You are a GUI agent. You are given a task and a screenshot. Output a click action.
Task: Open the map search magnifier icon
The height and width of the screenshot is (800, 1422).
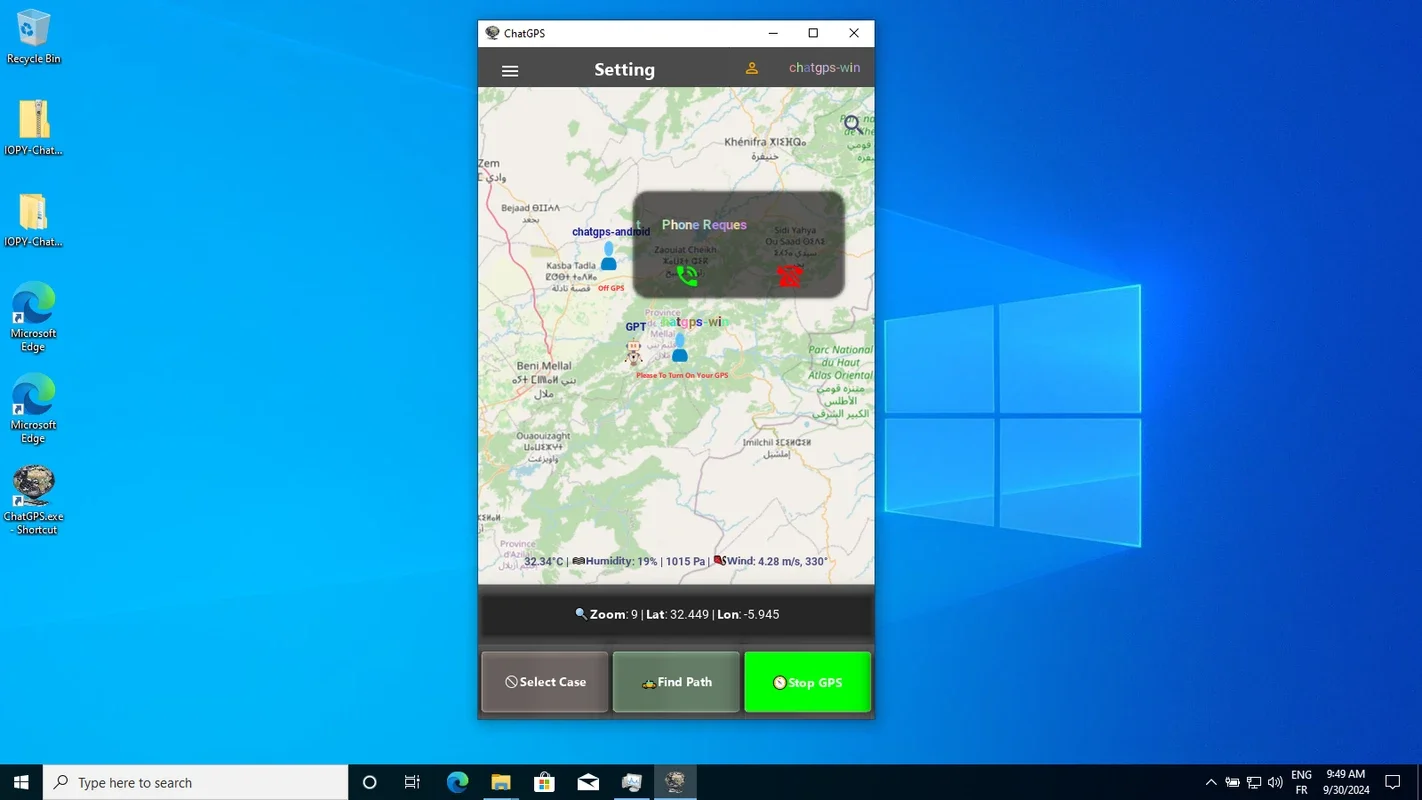[x=853, y=125]
